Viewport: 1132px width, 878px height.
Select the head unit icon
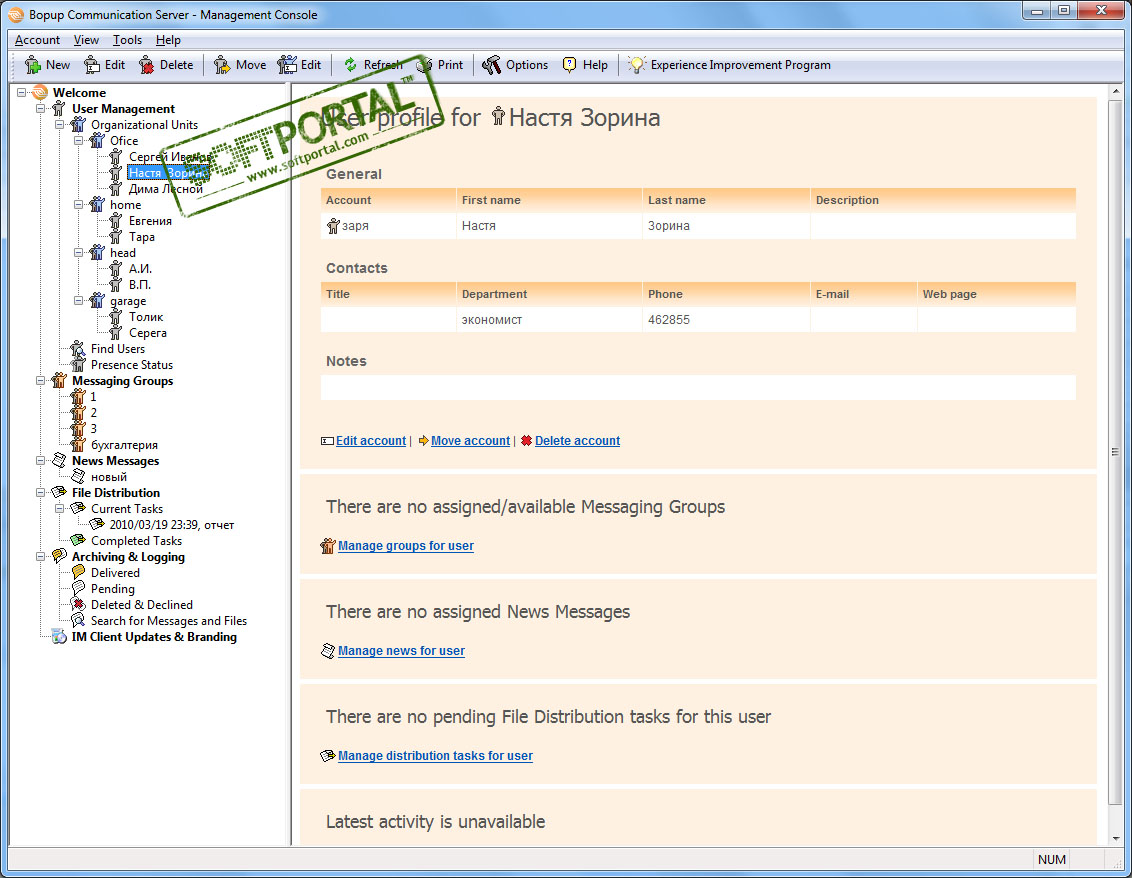97,253
